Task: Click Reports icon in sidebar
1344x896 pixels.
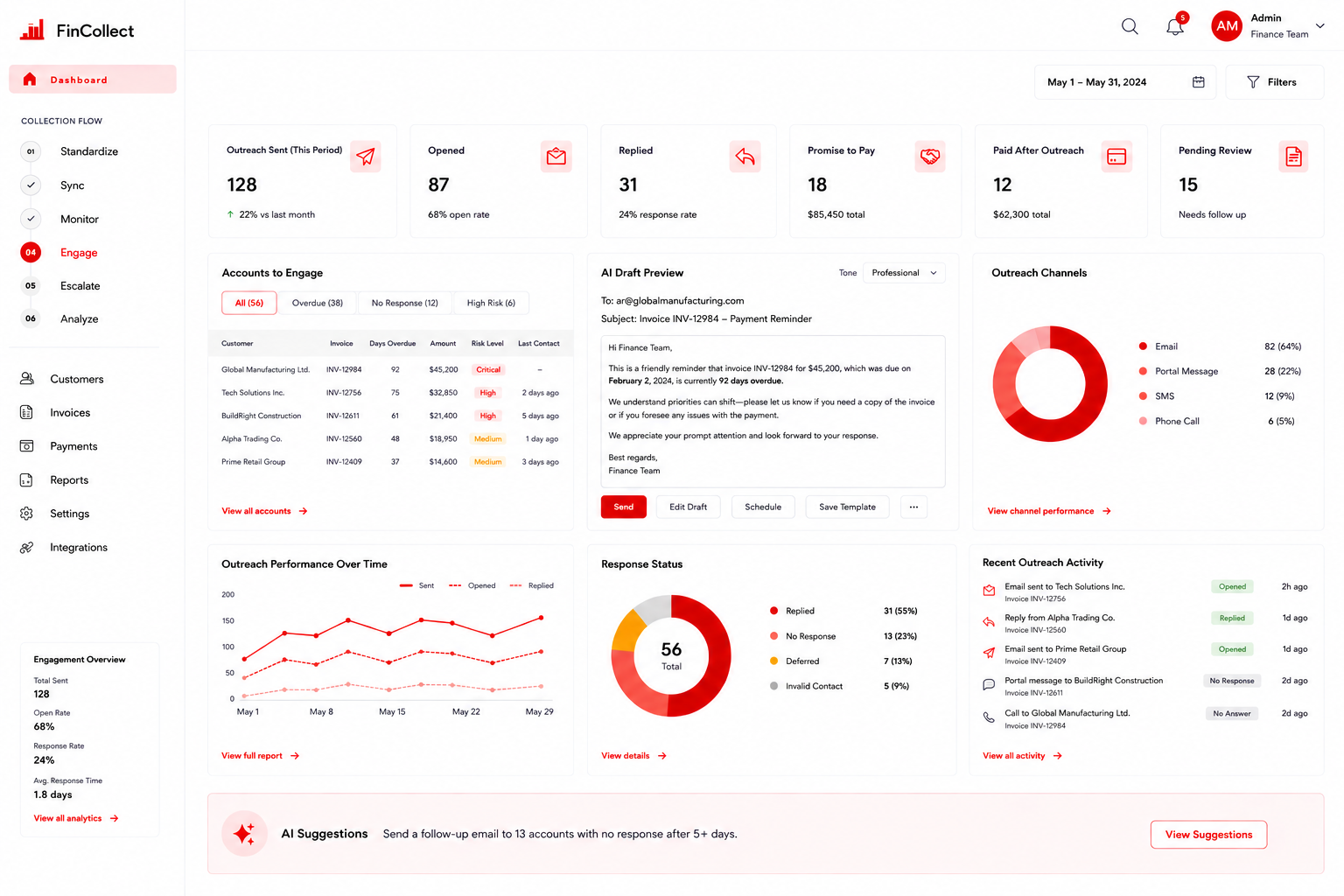Action: coord(26,480)
